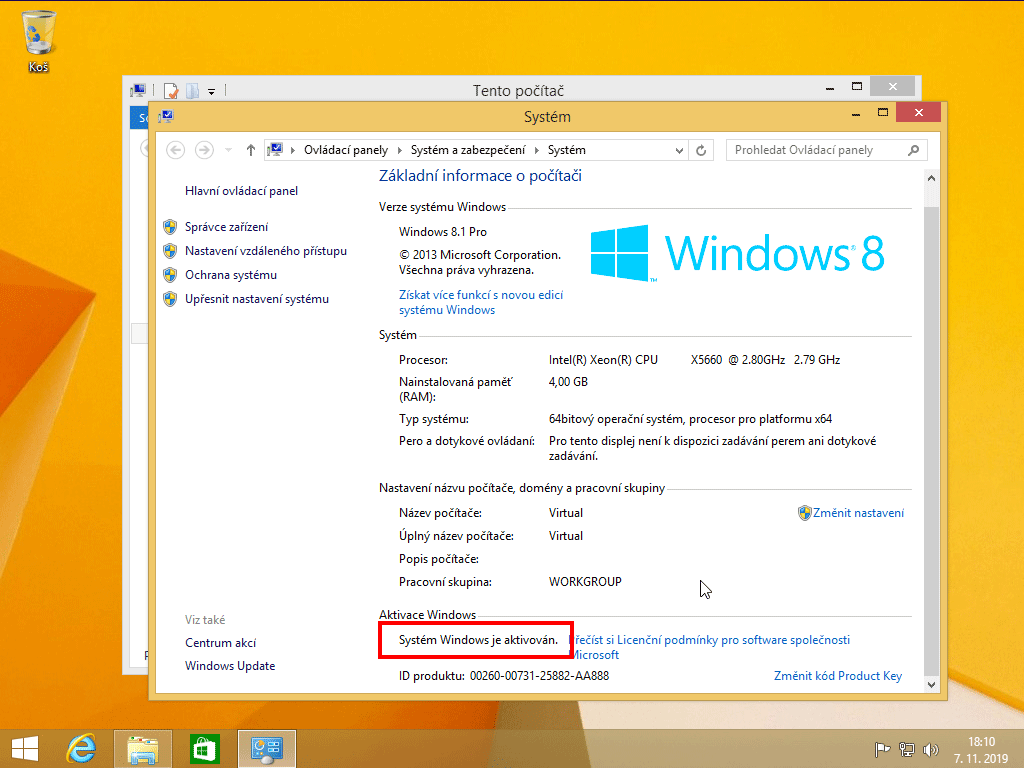This screenshot has height=768, width=1024.
Task: Minimize the Systém window
Action: (x=856, y=114)
